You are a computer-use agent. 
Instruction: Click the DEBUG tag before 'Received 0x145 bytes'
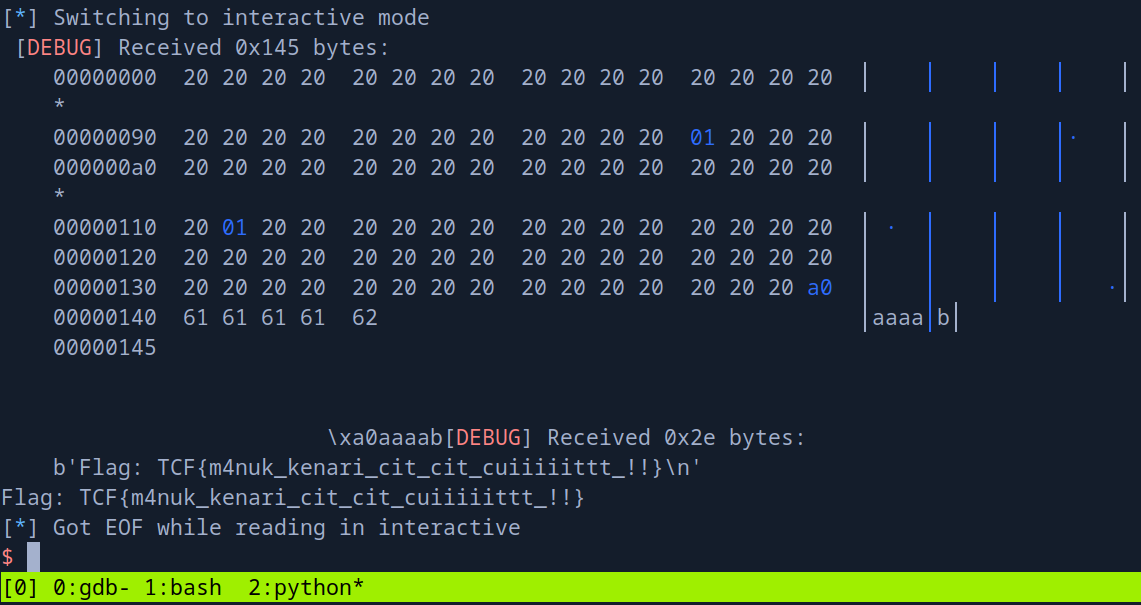(65, 48)
